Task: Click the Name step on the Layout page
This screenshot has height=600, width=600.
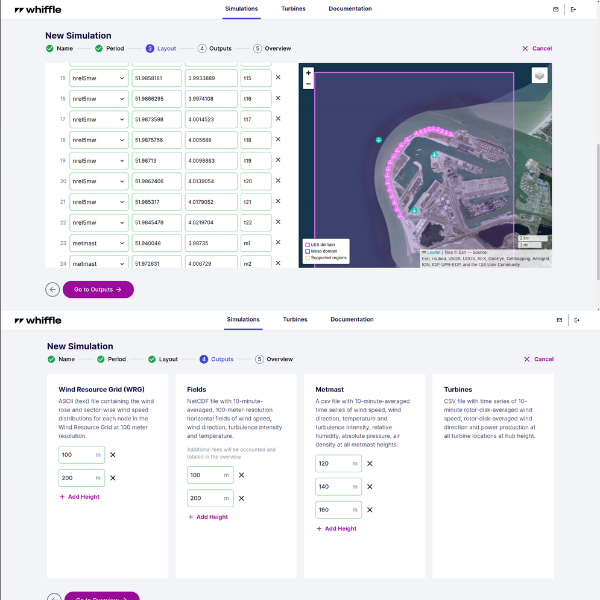Action: pyautogui.click(x=60, y=49)
